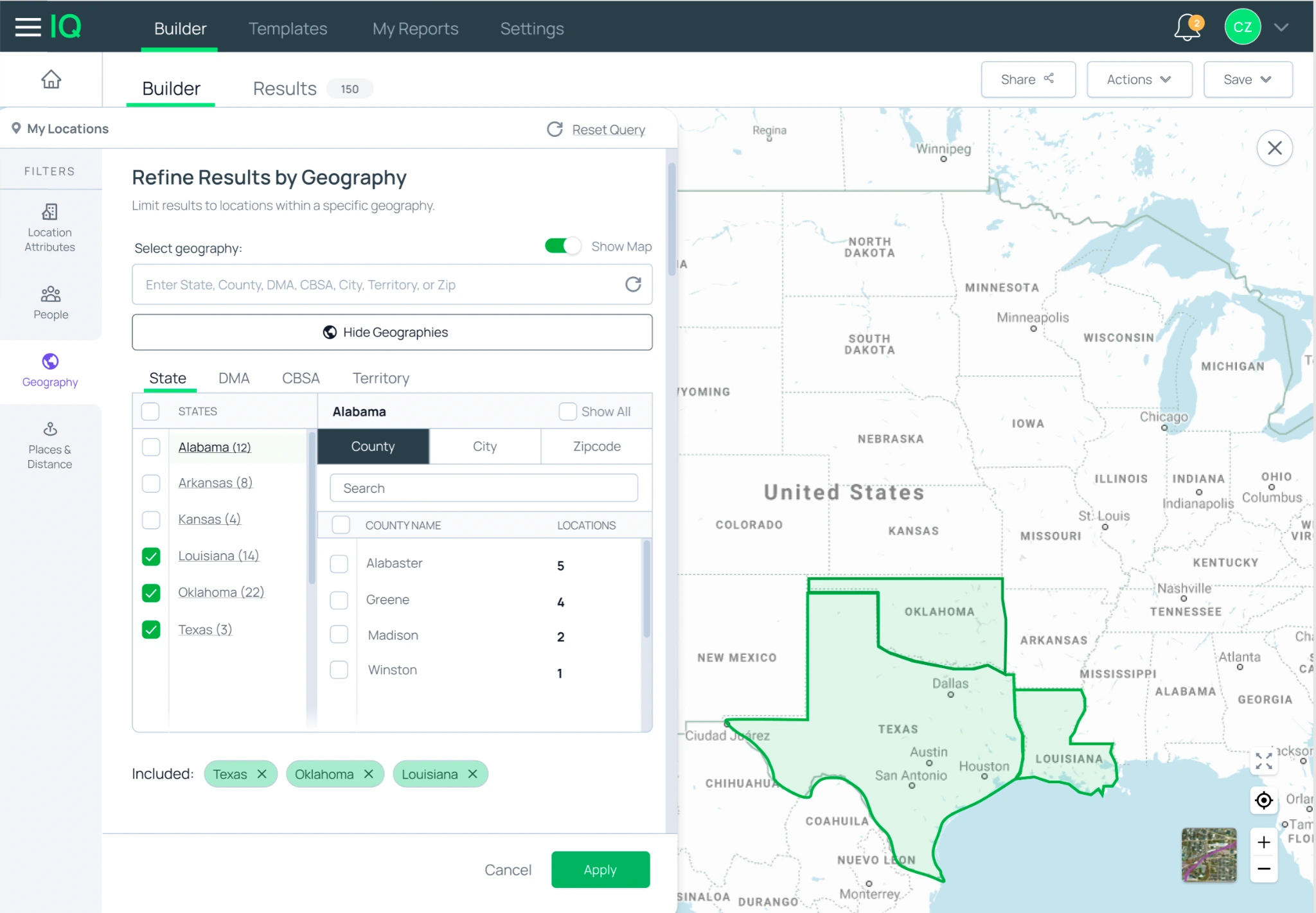Zoom in on the map
The width and height of the screenshot is (1316, 913).
coord(1264,842)
